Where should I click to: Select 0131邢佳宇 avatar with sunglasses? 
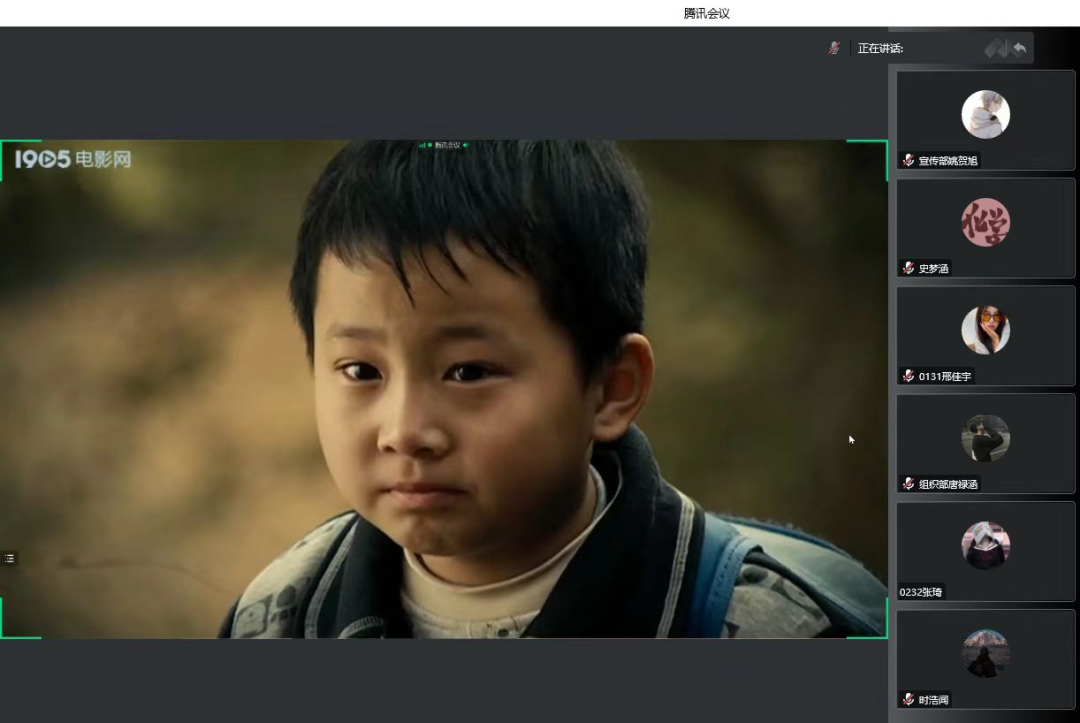point(985,330)
